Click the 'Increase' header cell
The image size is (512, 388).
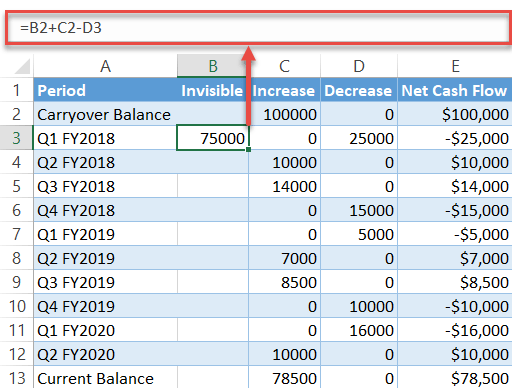tap(284, 90)
